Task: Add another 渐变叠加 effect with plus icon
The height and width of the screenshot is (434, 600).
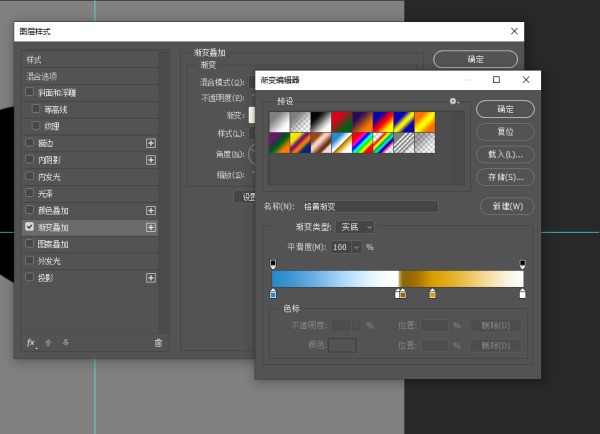Action: 151,227
